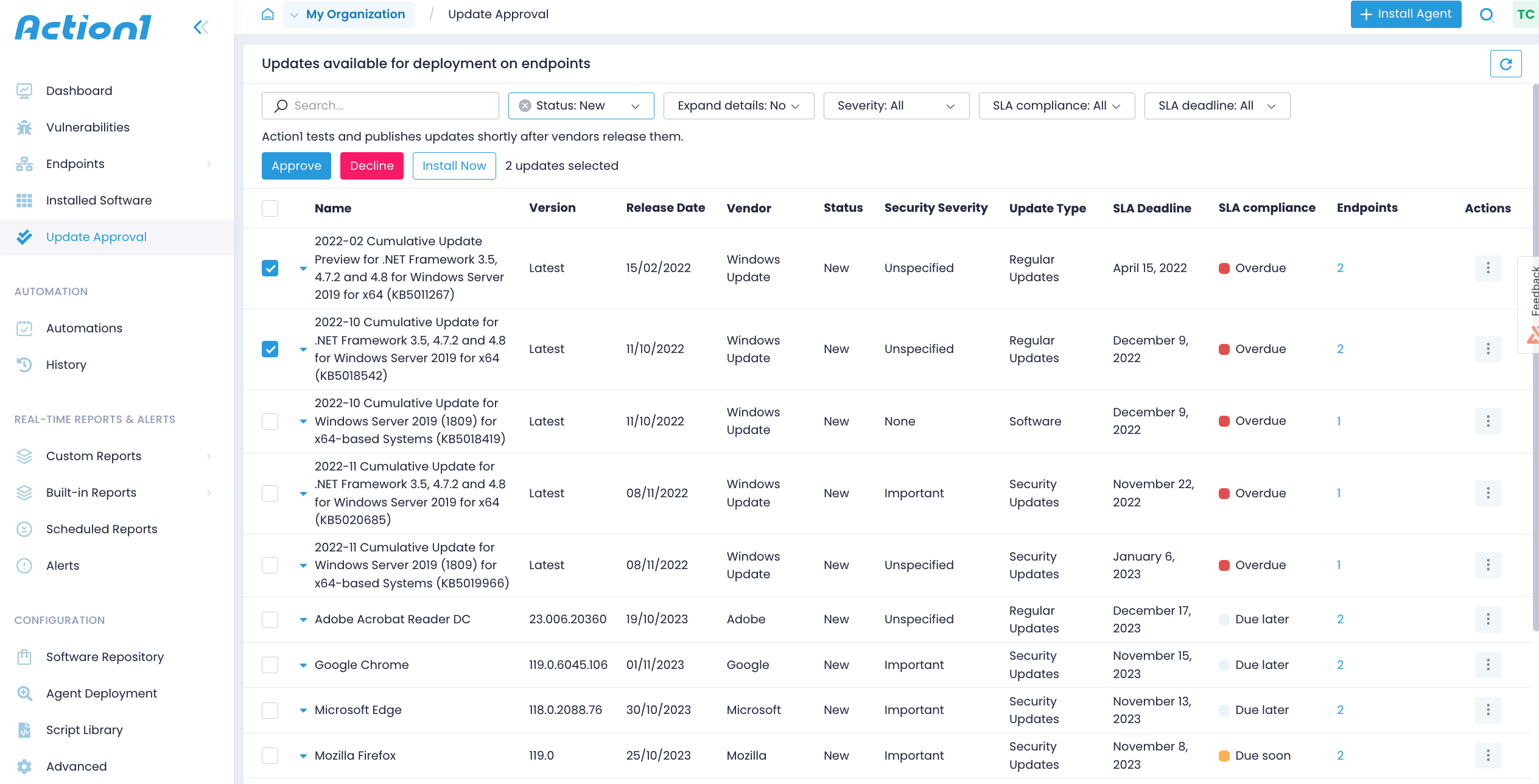The image size is (1539, 784).
Task: Go to Software Repository page
Action: tap(105, 657)
